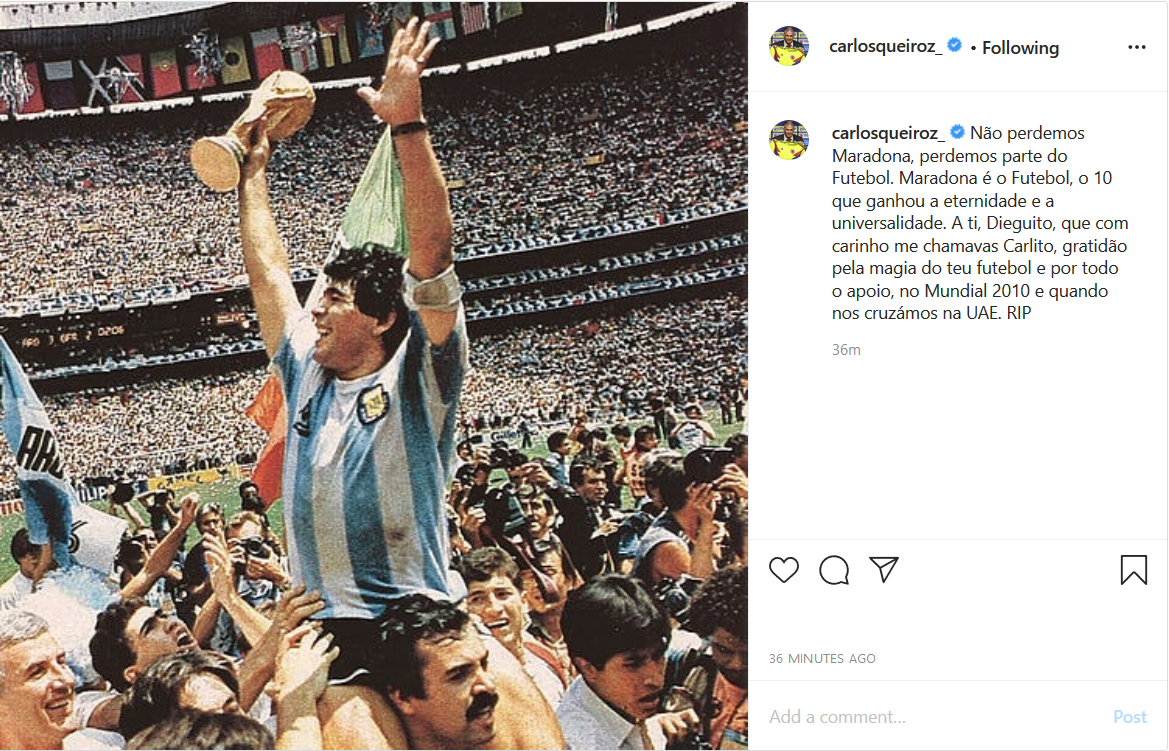Like the post with the heart icon
This screenshot has width=1169, height=751.
pyautogui.click(x=784, y=570)
